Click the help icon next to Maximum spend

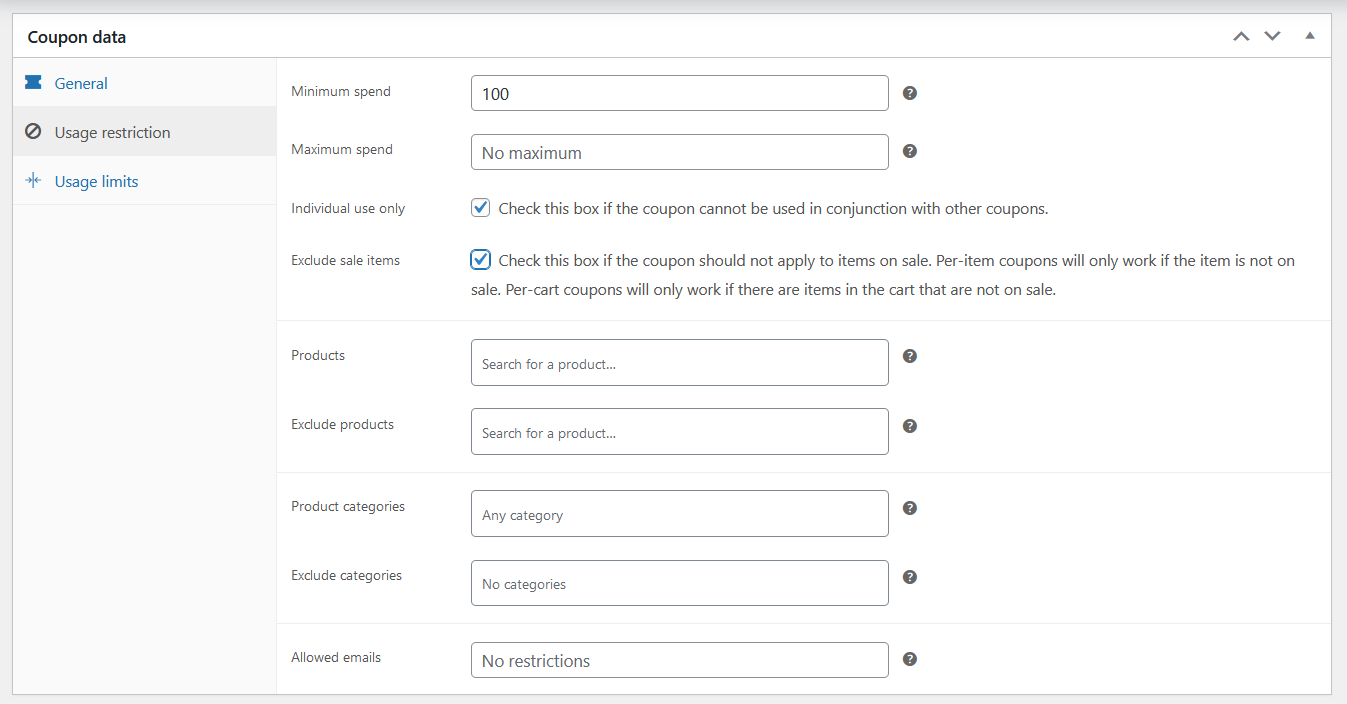[910, 151]
